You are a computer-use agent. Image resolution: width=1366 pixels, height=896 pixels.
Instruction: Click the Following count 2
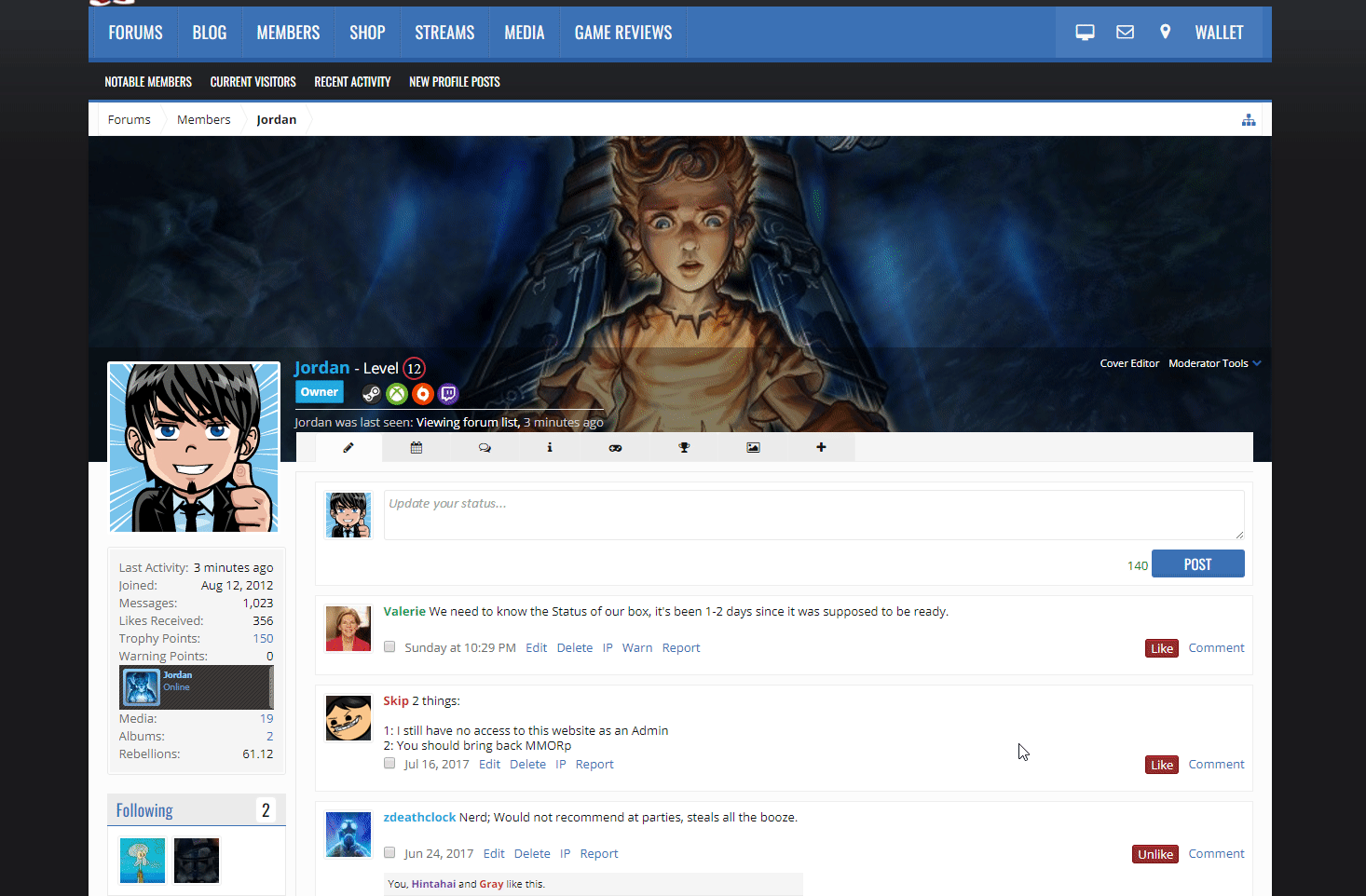(266, 810)
